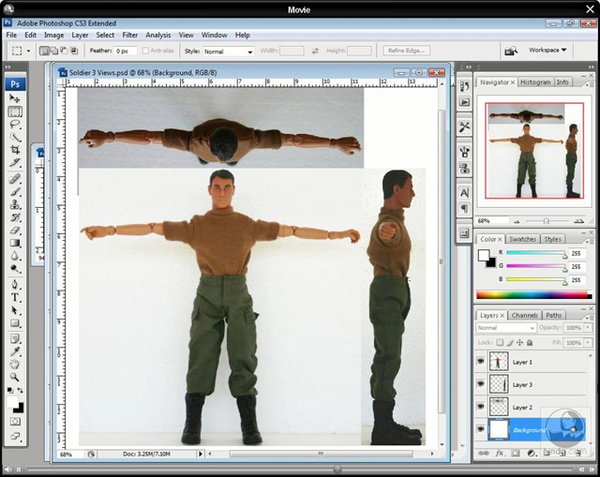The image size is (600, 477).
Task: Toggle Quick Mask mode
Action: click(x=15, y=422)
